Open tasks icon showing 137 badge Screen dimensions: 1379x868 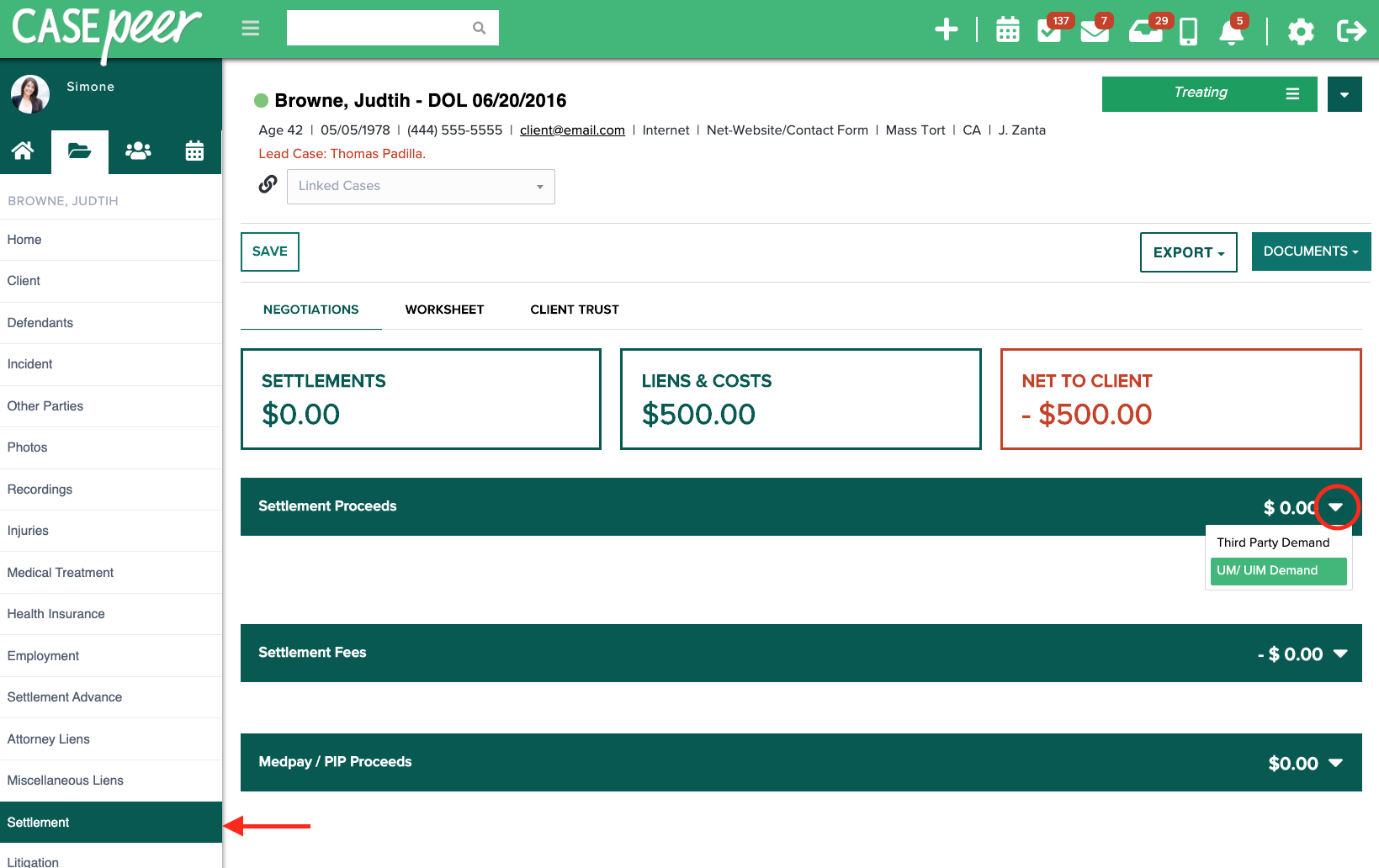point(1051,31)
